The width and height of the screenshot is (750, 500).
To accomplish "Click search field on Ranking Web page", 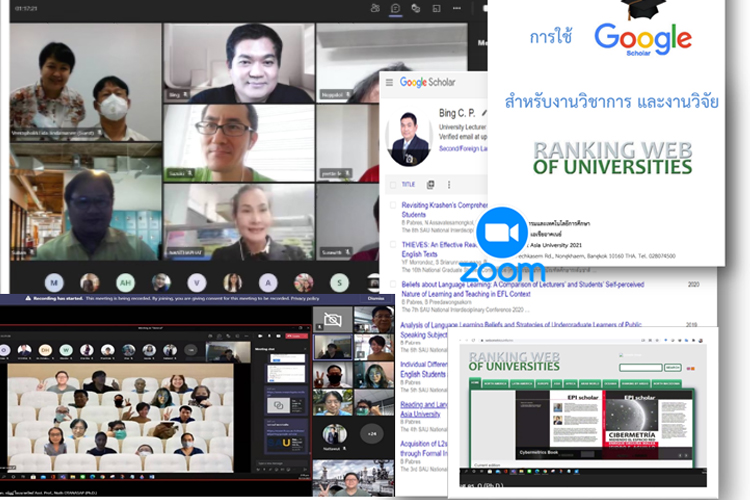I will [x=640, y=367].
